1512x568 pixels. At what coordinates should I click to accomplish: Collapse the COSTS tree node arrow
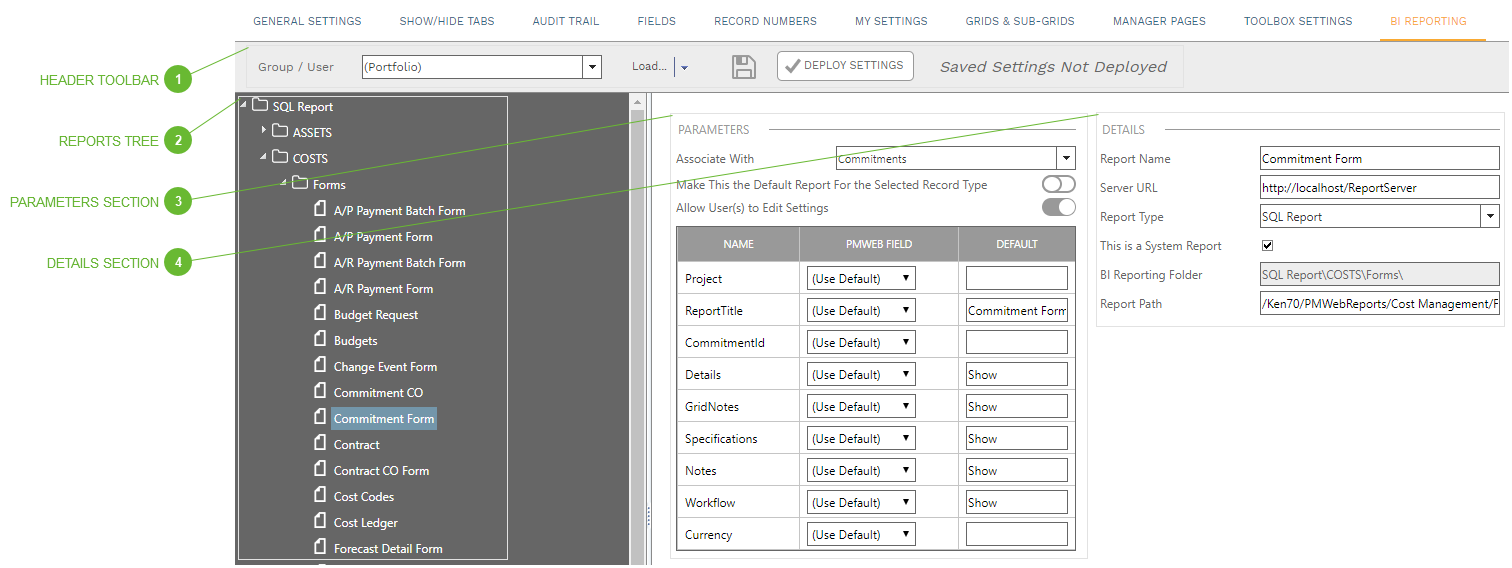point(264,156)
